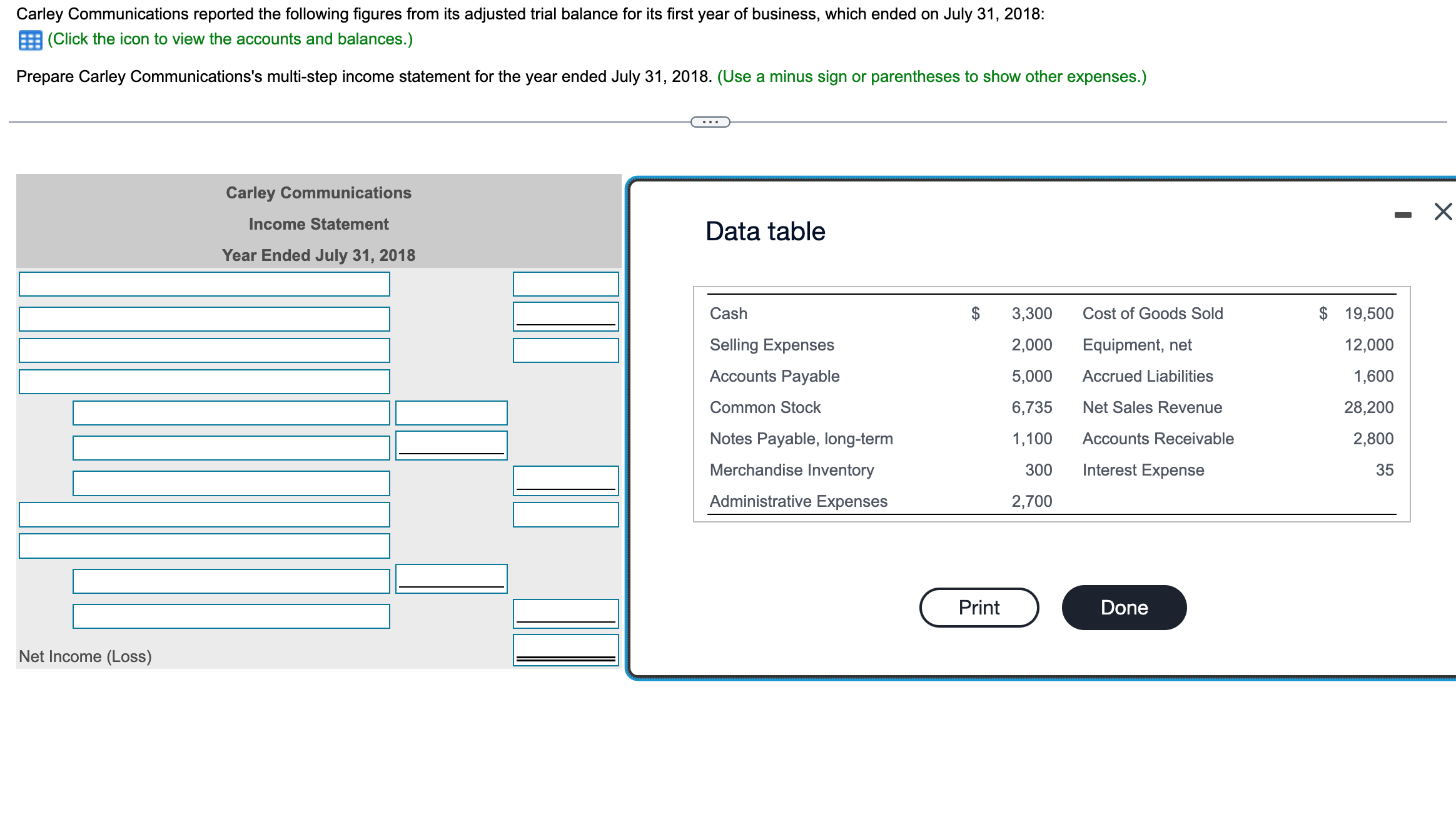Click the data table grid icon

click(30, 40)
